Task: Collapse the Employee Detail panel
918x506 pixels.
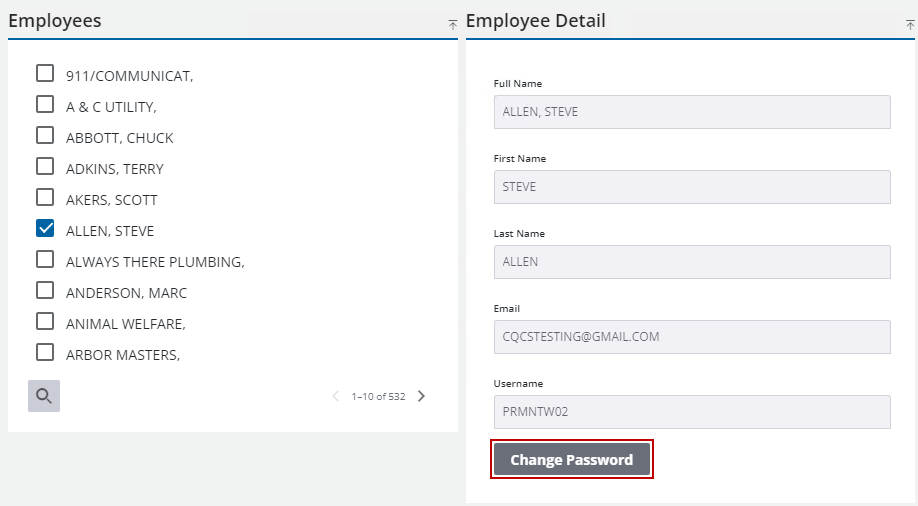Action: [x=909, y=24]
